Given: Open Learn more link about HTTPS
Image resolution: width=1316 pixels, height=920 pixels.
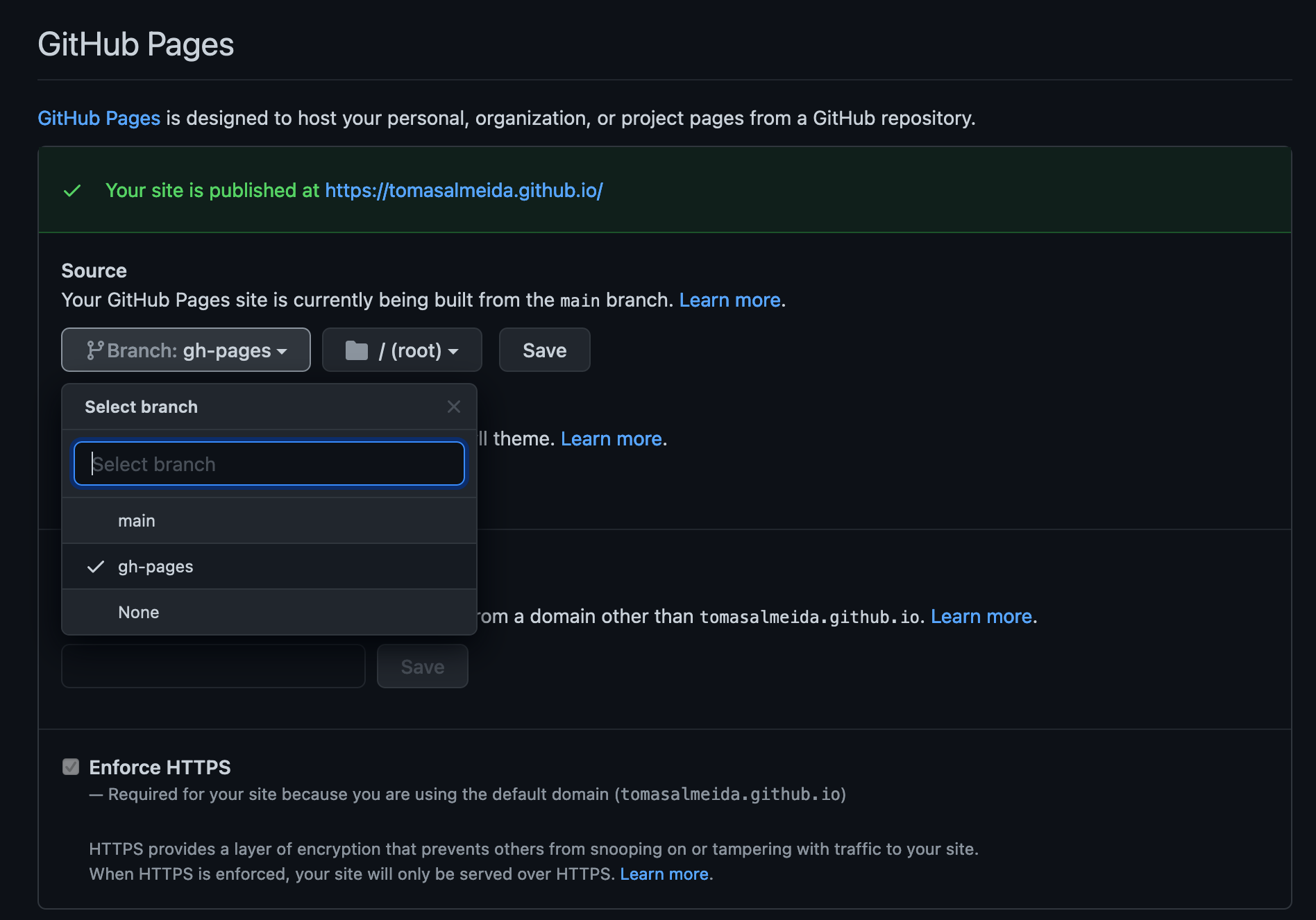Looking at the screenshot, I should point(664,874).
